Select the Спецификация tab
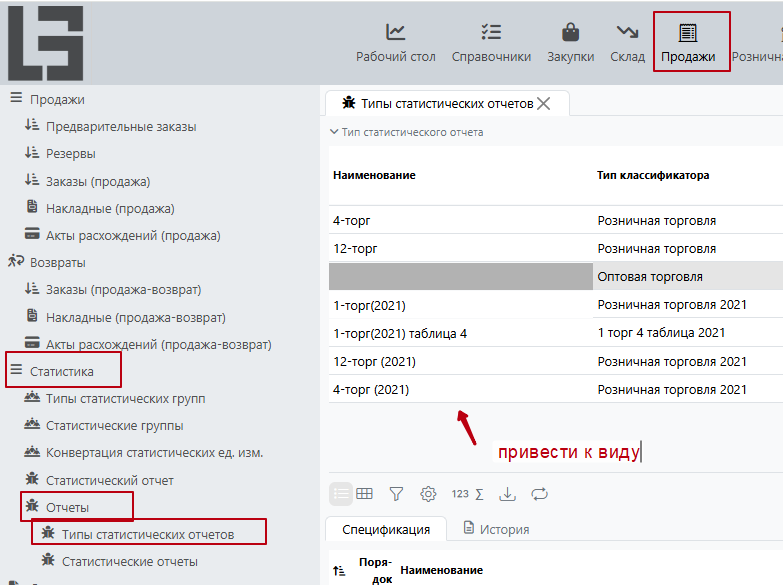 [386, 529]
